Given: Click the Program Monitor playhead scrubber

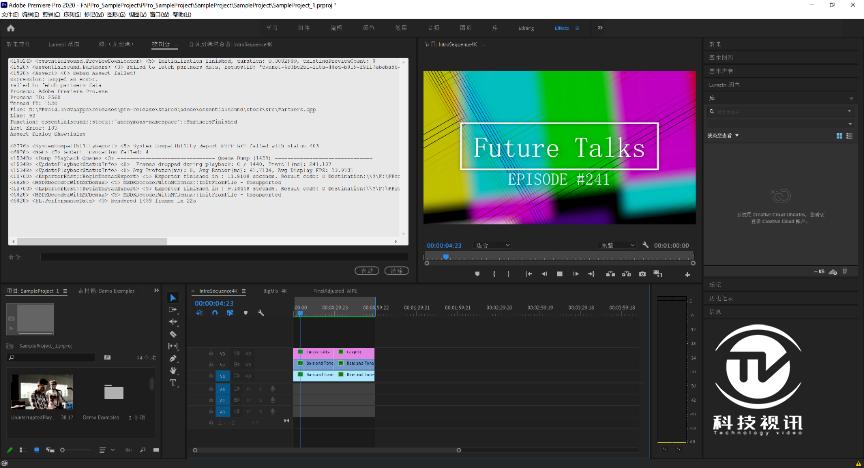Looking at the screenshot, I should [x=446, y=257].
